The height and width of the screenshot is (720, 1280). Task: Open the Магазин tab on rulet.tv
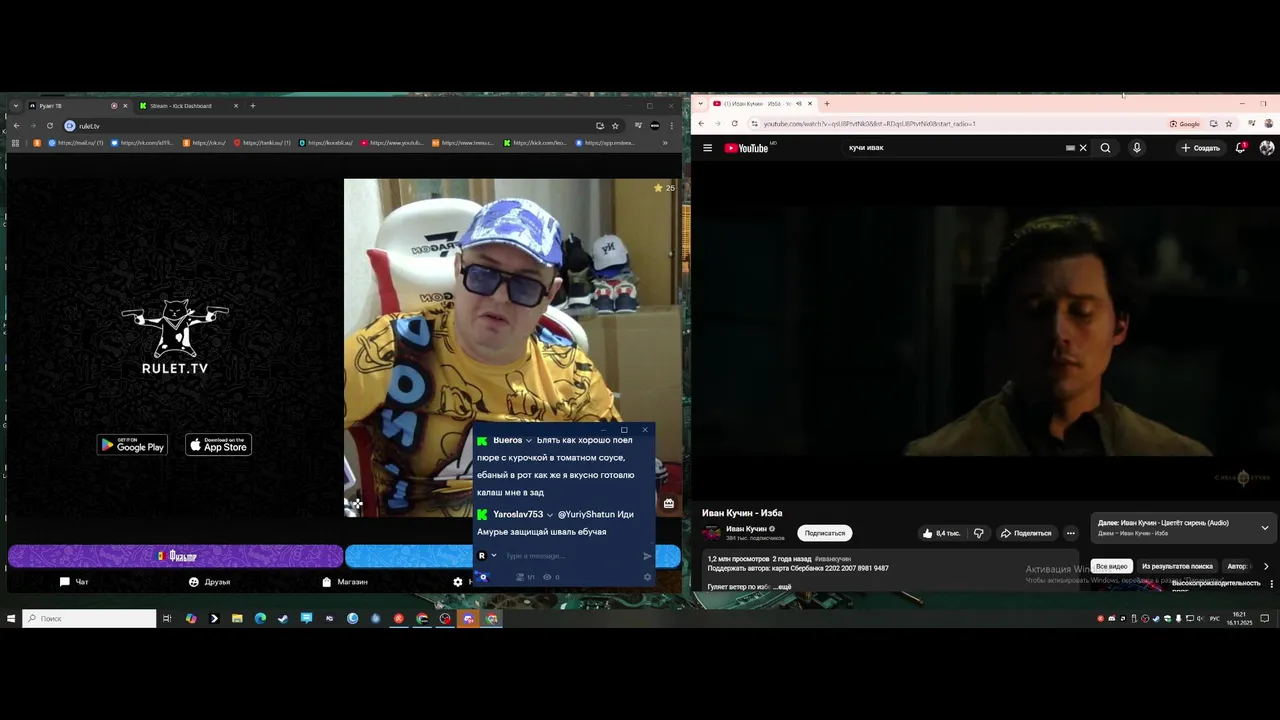[344, 582]
